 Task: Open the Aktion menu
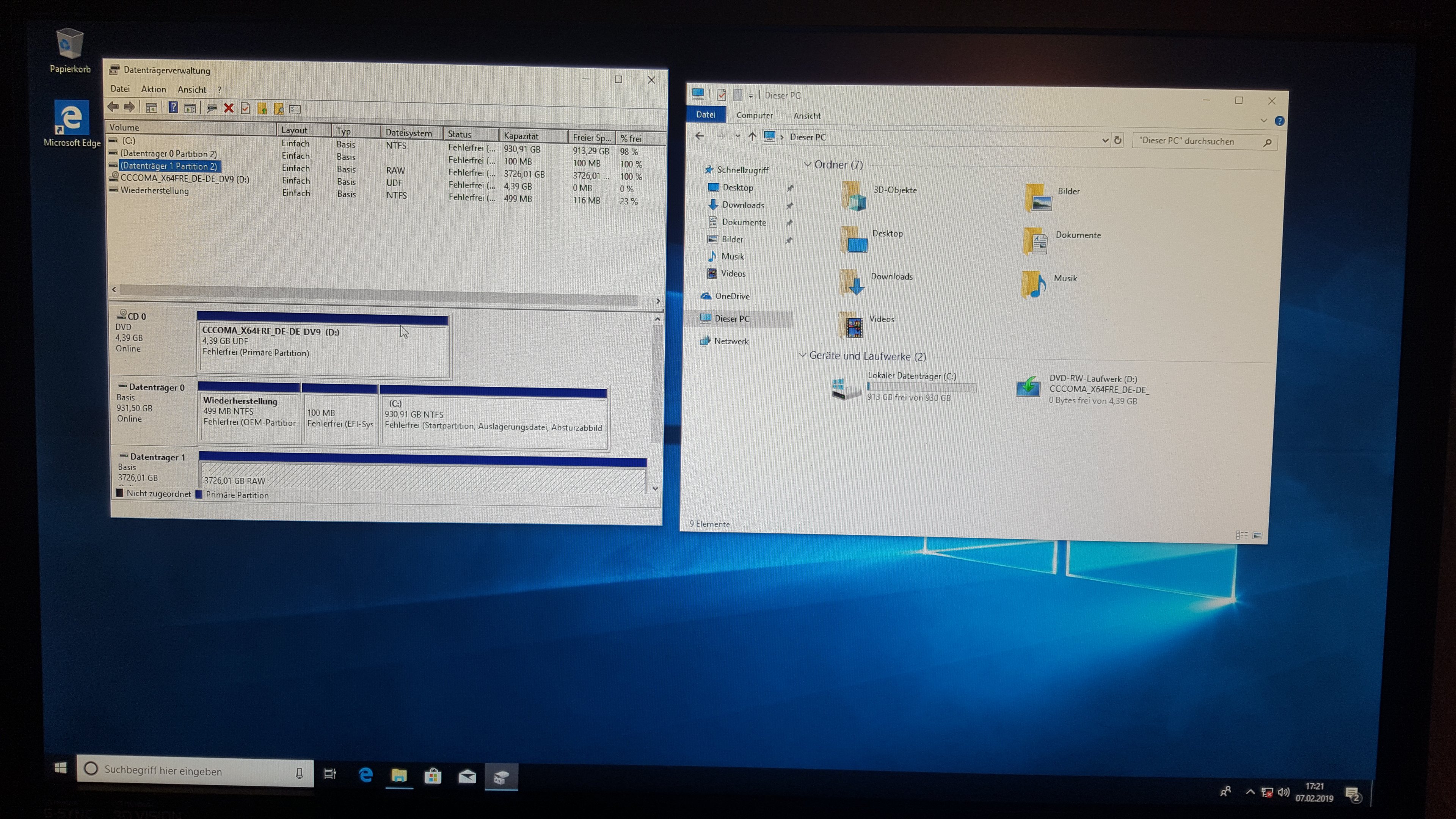[x=153, y=89]
